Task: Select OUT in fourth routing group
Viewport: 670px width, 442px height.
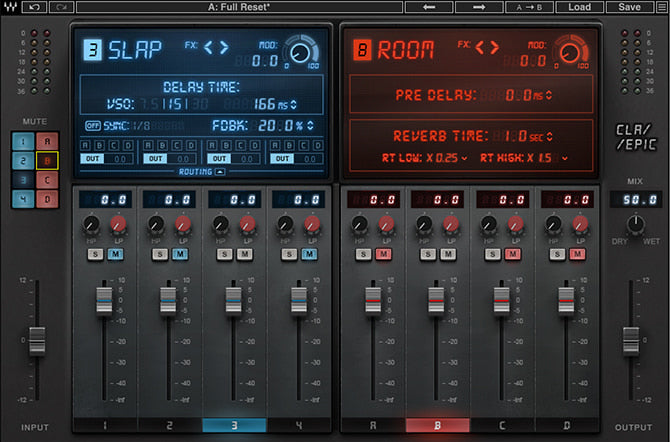Action: pyautogui.click(x=282, y=159)
